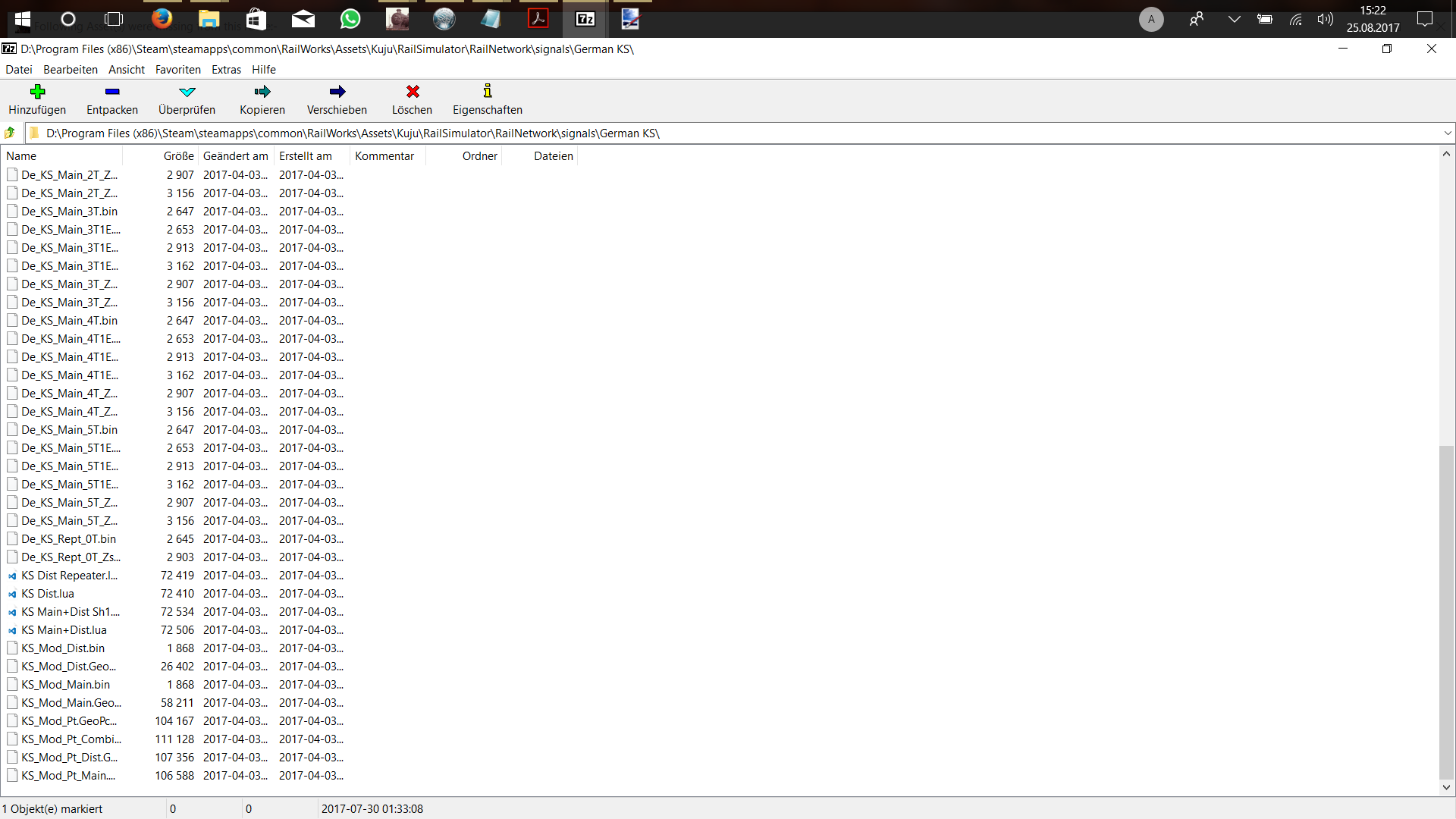The width and height of the screenshot is (1456, 819).
Task: Sort list by Größe column header
Action: point(178,156)
